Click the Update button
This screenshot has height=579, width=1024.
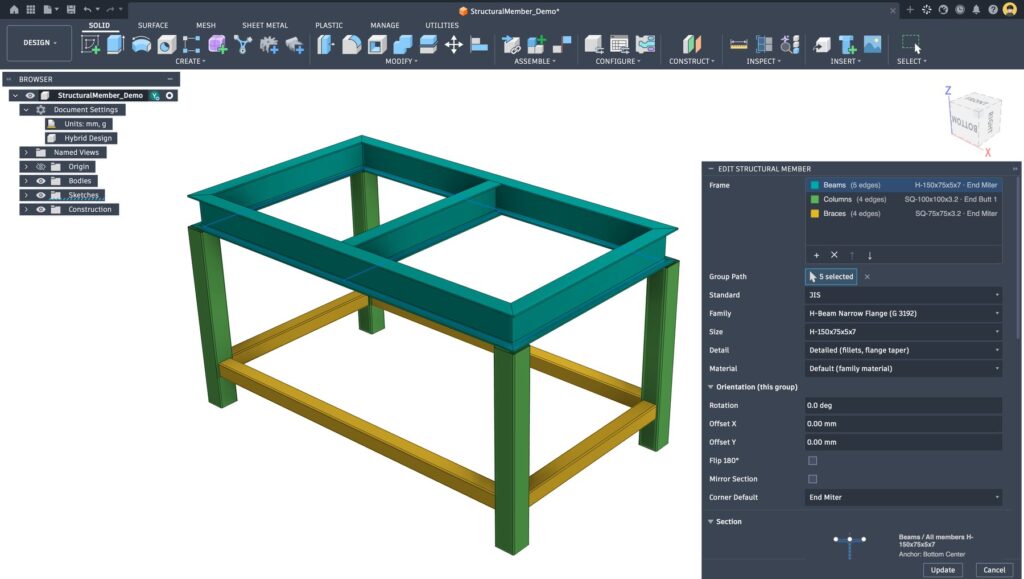click(x=942, y=569)
